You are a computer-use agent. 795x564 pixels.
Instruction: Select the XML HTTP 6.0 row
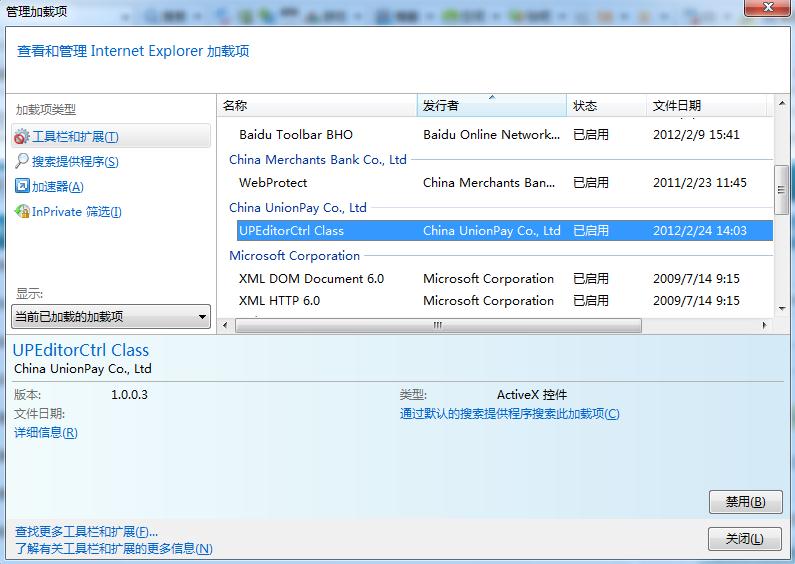pyautogui.click(x=504, y=300)
